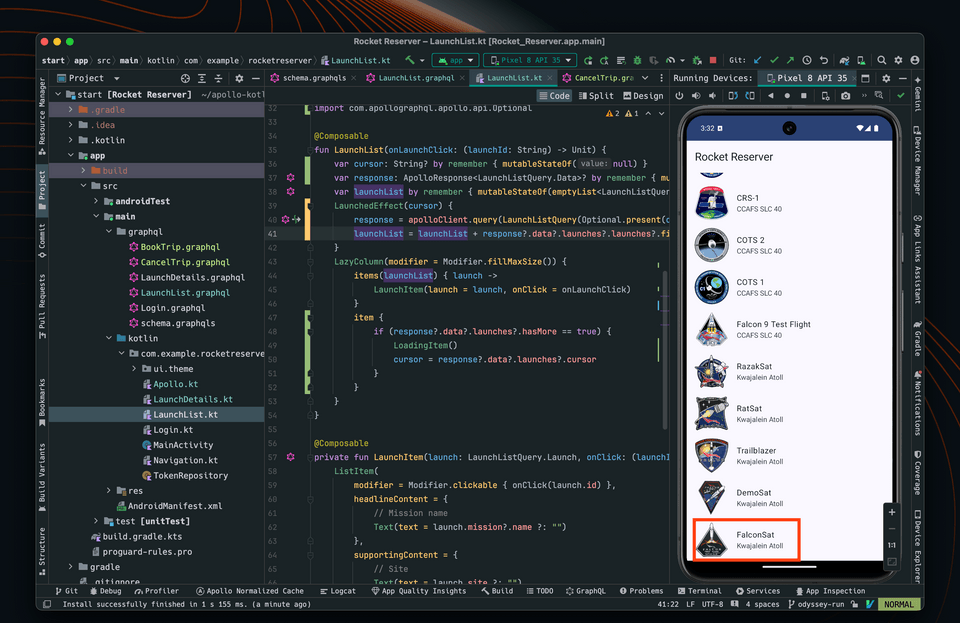The height and width of the screenshot is (623, 960).
Task: Rotate the emulator left icon
Action: pos(733,95)
